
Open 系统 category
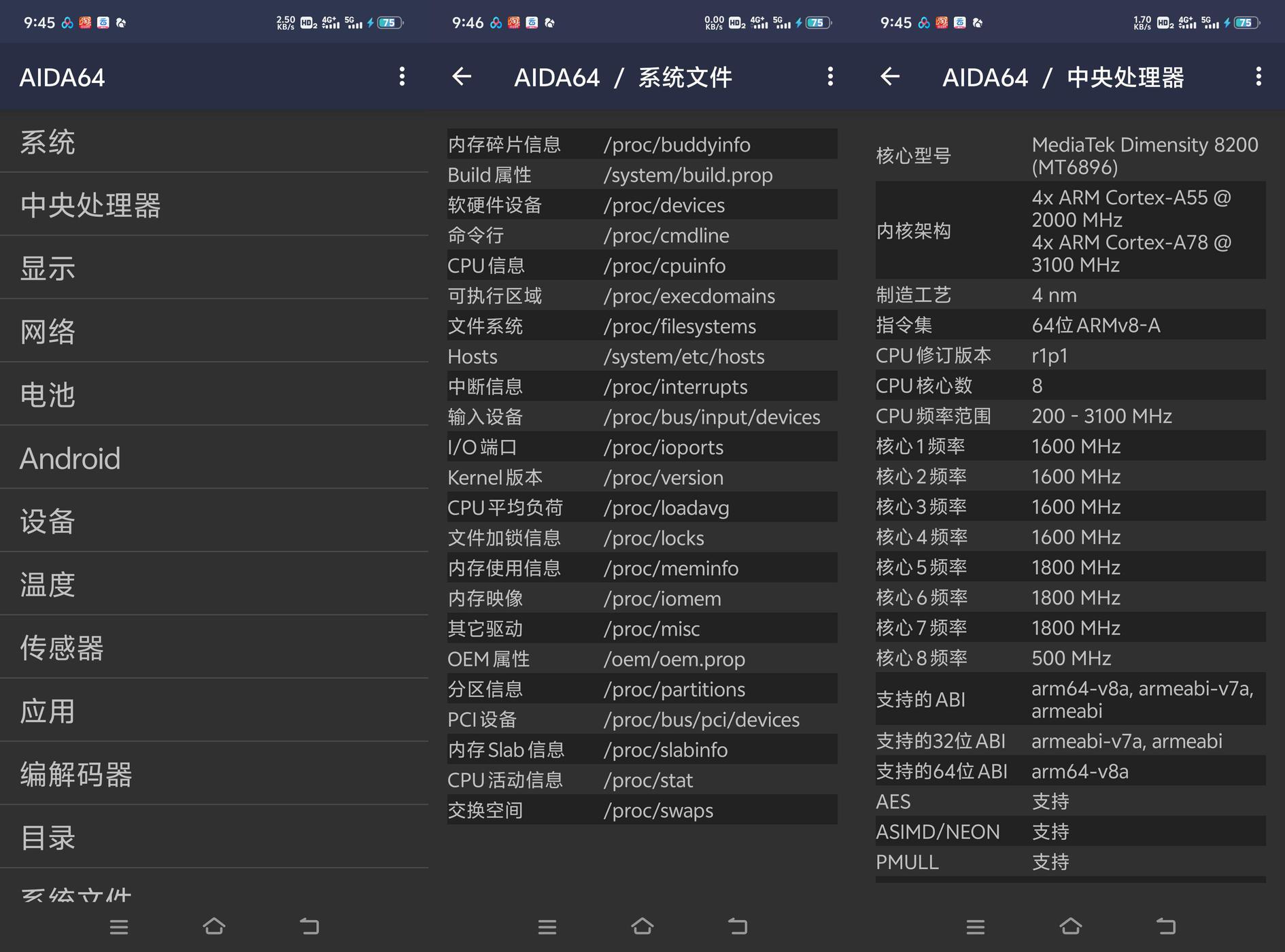214,141
